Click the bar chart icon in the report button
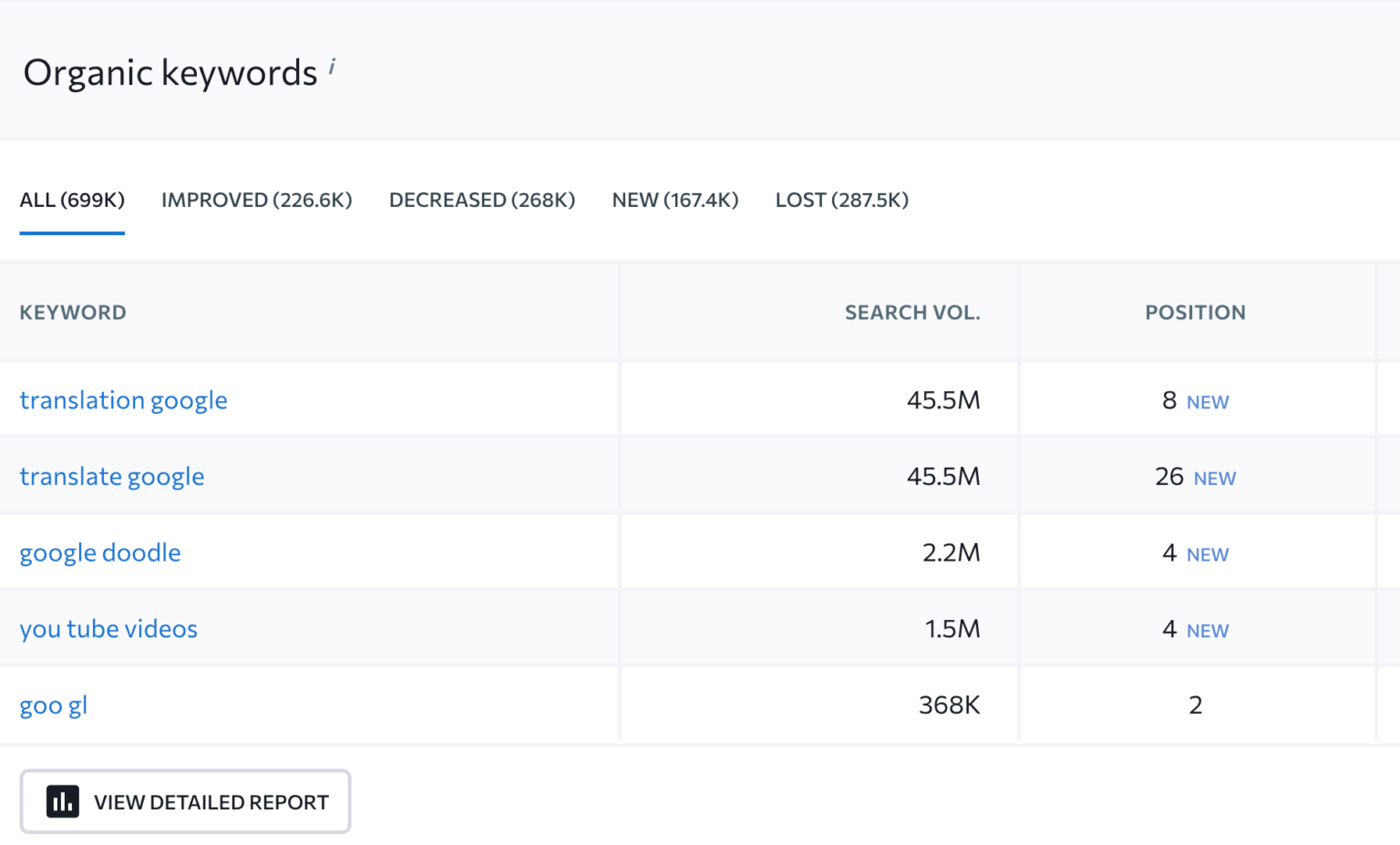This screenshot has width=1400, height=845. click(x=61, y=801)
